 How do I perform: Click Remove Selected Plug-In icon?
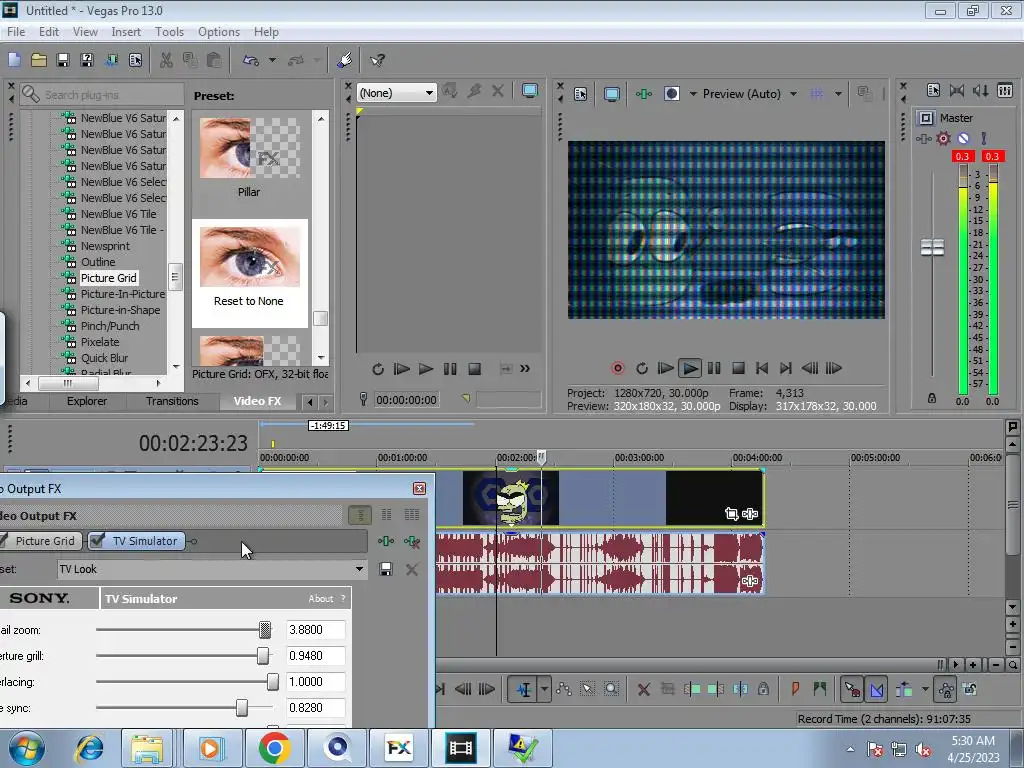click(411, 541)
